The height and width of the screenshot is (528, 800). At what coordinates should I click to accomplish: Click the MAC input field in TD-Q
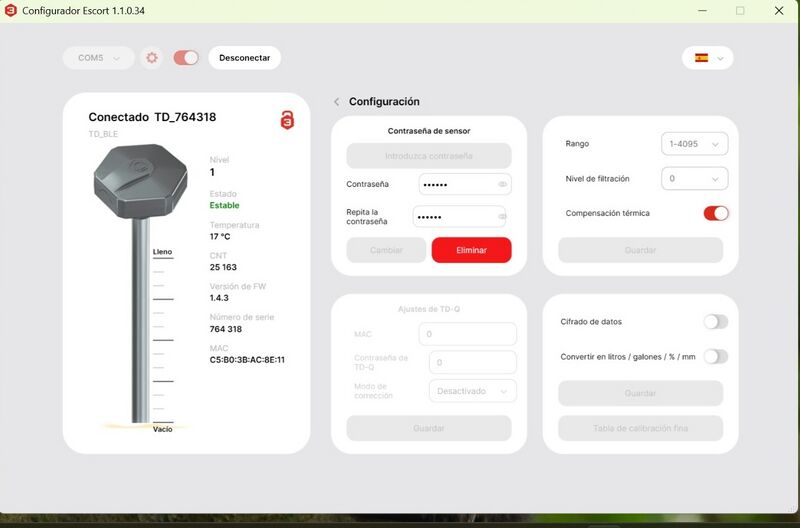(467, 334)
